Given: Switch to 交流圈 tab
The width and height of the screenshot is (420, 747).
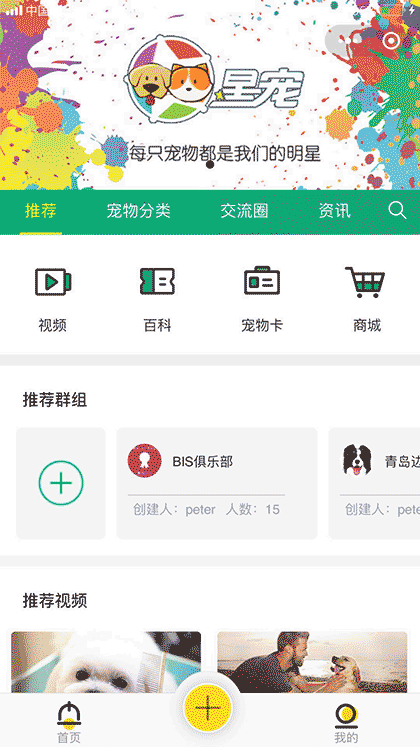Looking at the screenshot, I should click(x=244, y=211).
